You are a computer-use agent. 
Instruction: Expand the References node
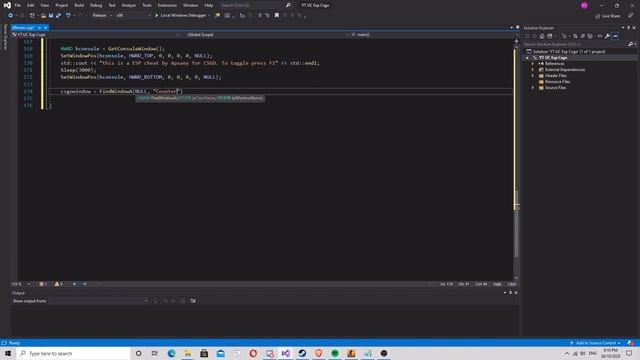tap(533, 64)
